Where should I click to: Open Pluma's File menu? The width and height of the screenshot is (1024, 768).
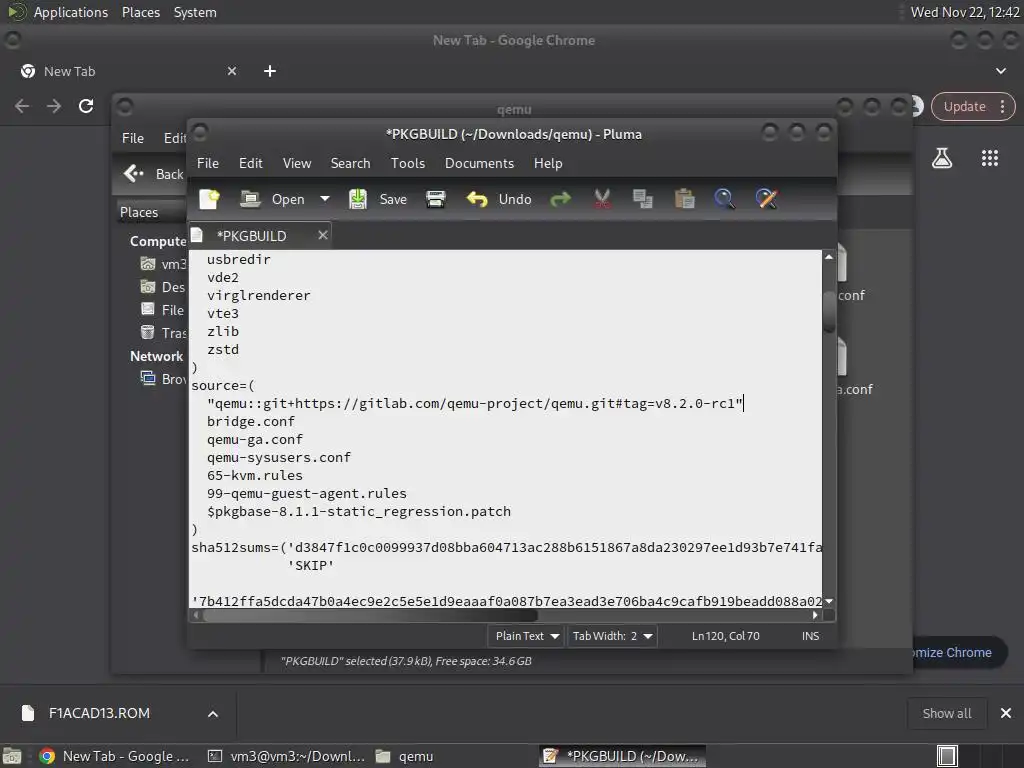pyautogui.click(x=208, y=163)
